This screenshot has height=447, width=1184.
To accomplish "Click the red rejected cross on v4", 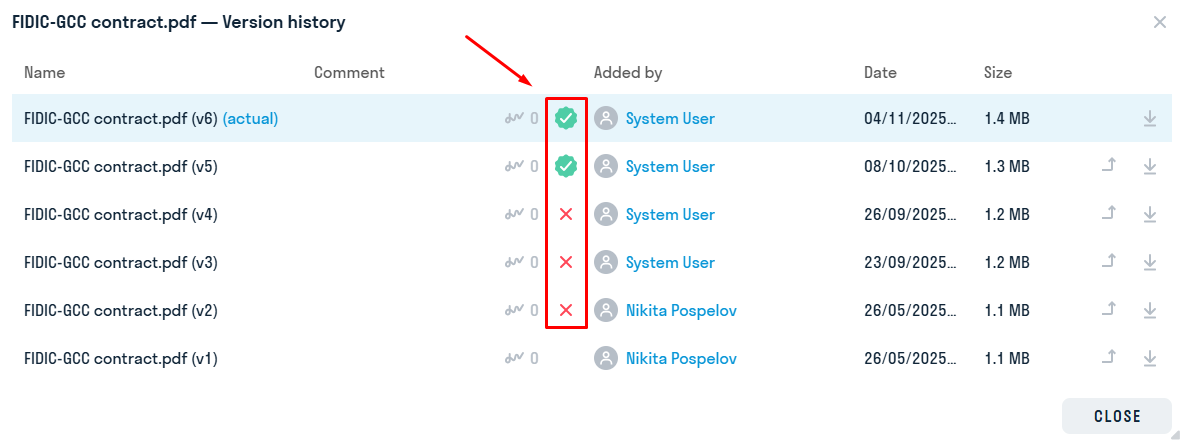I will coord(566,214).
